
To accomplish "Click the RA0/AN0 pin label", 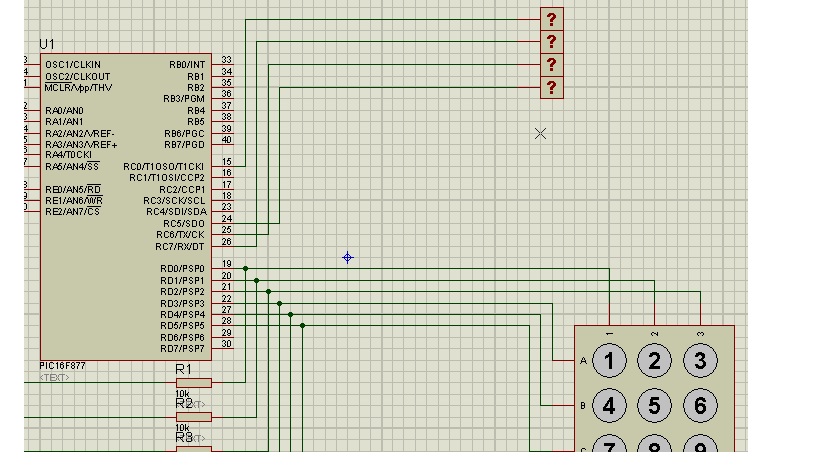I will pos(64,111).
